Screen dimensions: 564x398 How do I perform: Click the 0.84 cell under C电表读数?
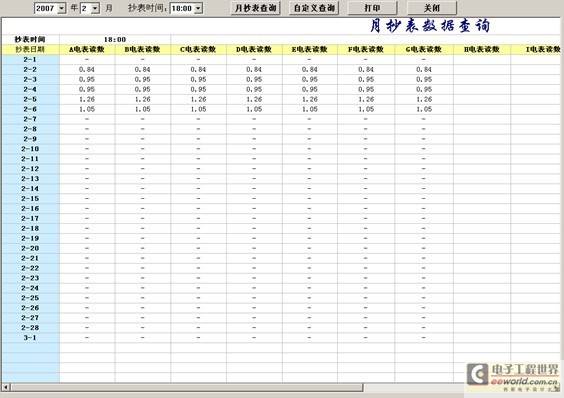(x=198, y=69)
